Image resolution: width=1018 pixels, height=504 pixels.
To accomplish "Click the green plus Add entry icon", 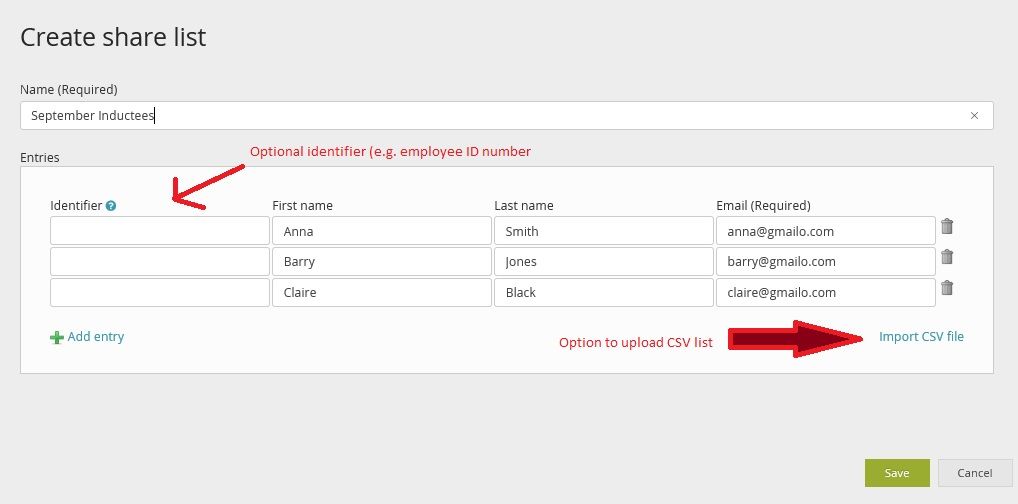I will tap(57, 338).
